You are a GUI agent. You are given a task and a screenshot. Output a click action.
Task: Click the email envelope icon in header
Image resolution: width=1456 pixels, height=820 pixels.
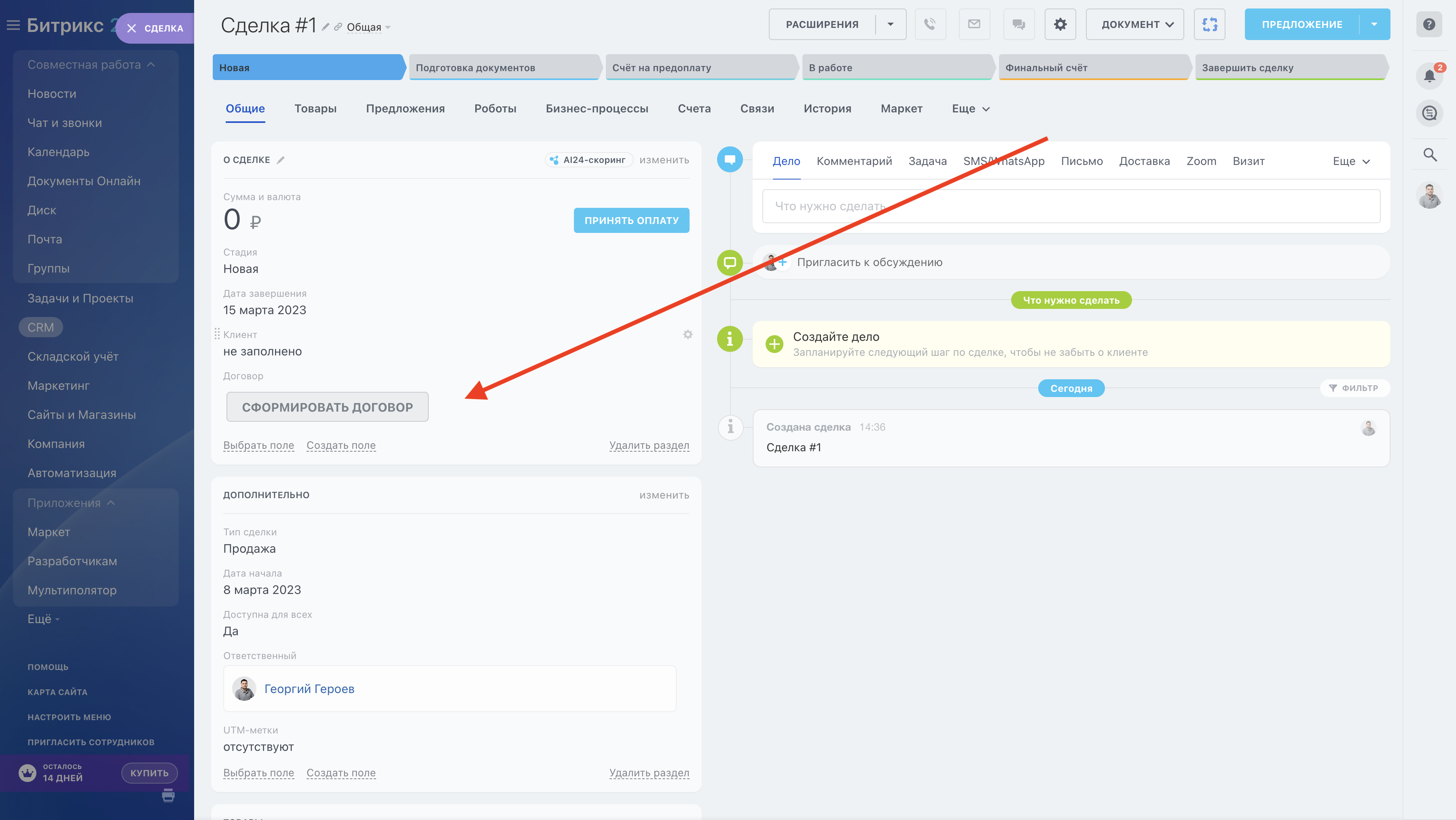974,24
